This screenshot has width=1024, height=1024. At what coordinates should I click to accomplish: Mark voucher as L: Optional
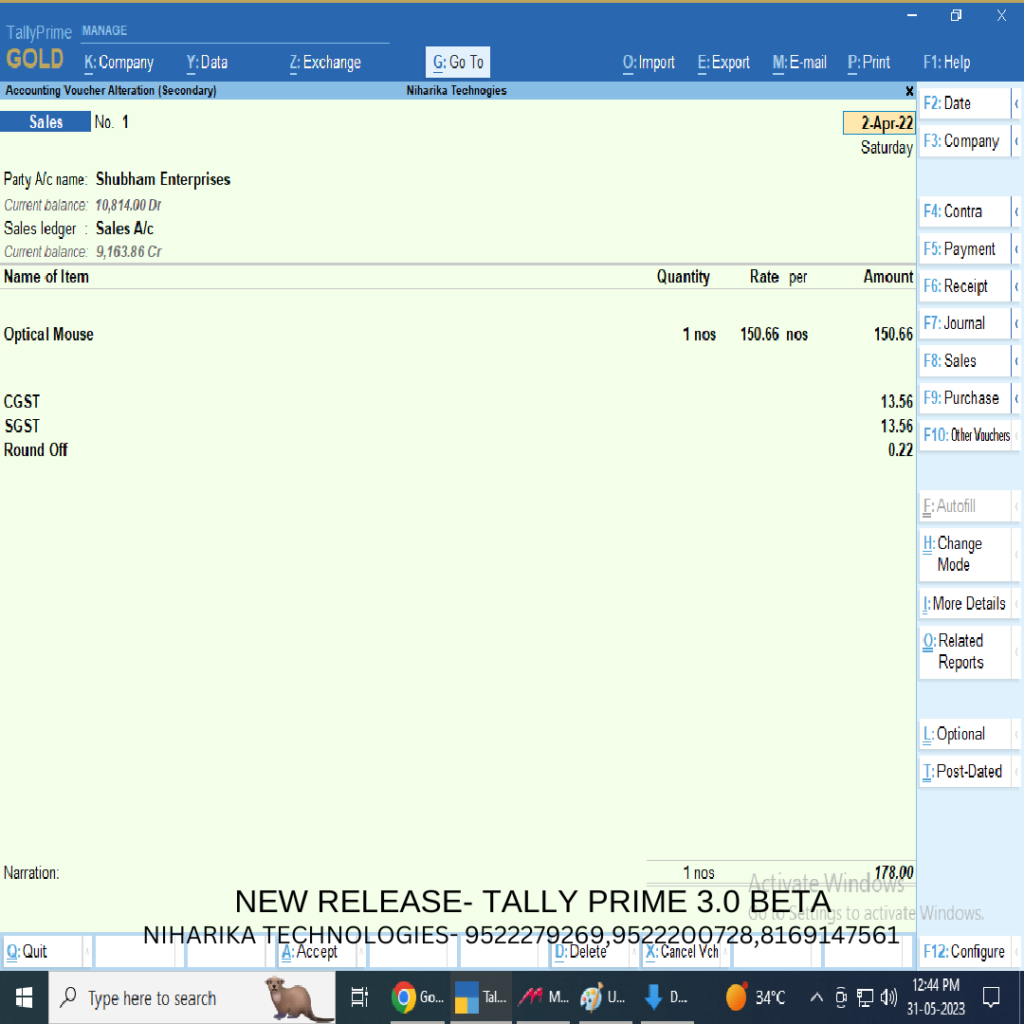click(x=964, y=735)
